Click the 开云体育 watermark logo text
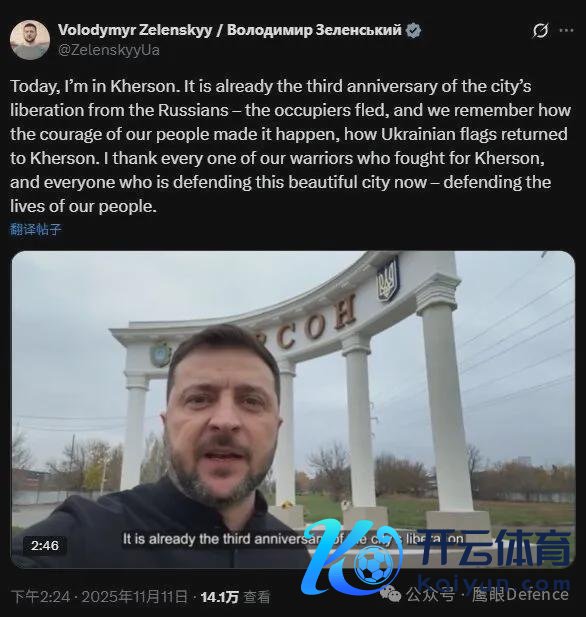This screenshot has width=586, height=617. [x=497, y=547]
